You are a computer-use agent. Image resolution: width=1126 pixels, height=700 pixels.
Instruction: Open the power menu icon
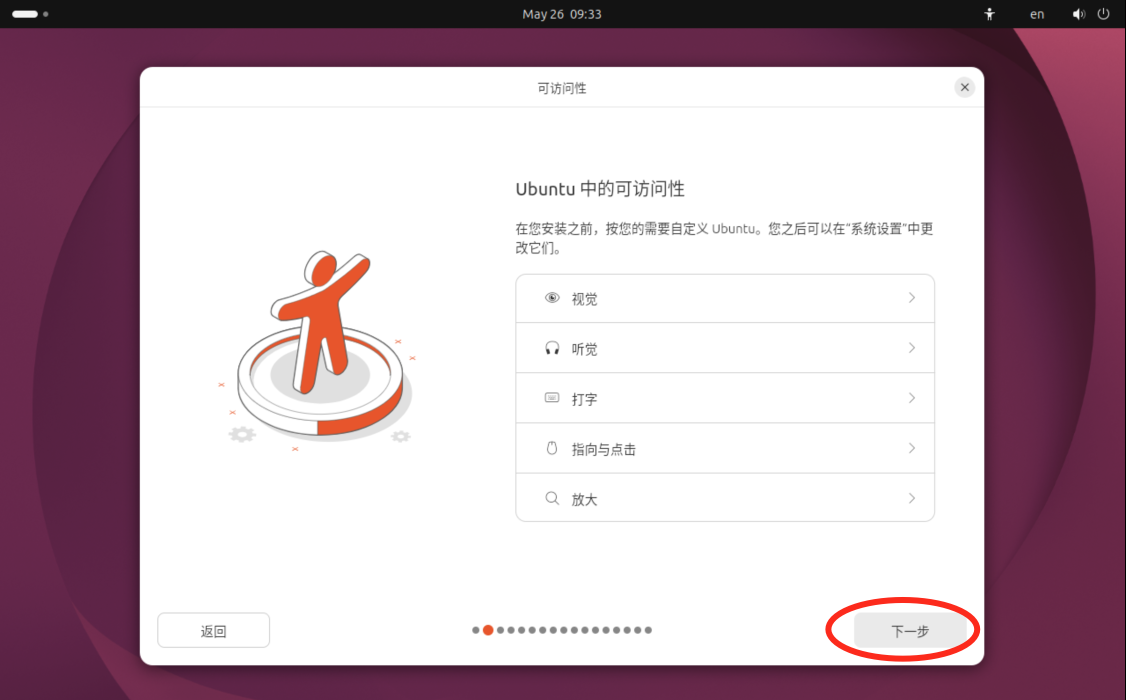point(1104,14)
